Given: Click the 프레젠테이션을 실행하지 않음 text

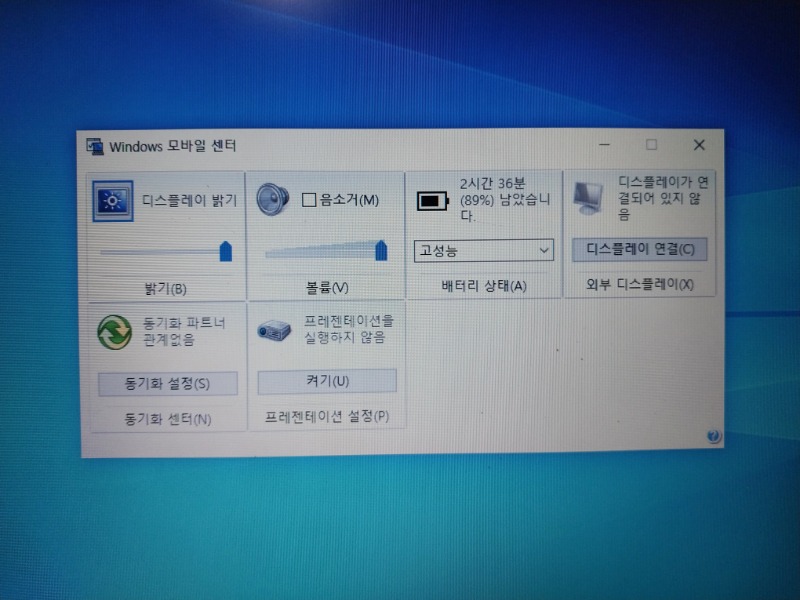Looking at the screenshot, I should (x=349, y=329).
